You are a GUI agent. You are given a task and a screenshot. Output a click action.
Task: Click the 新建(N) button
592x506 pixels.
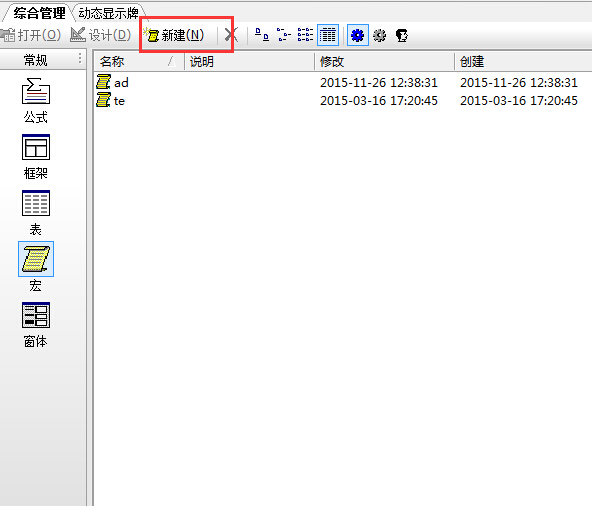[x=176, y=35]
